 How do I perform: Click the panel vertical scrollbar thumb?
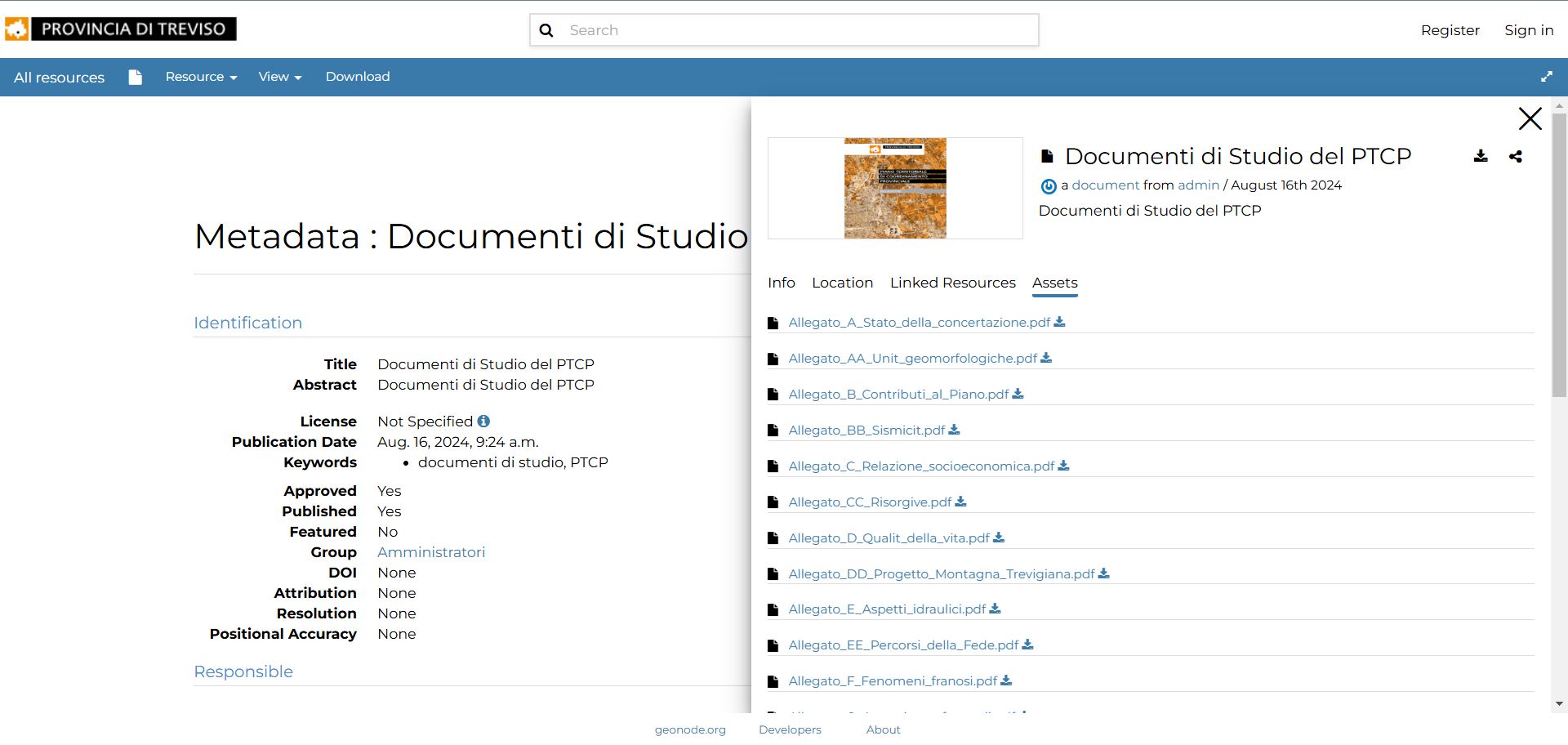[x=1559, y=255]
